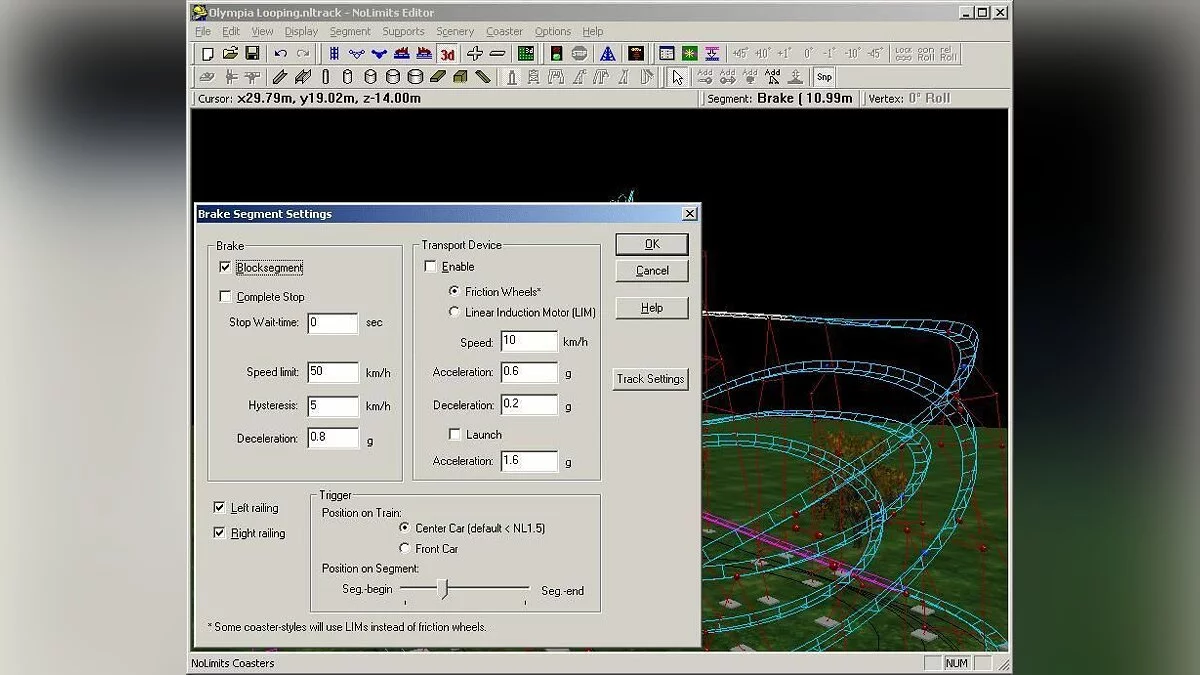Viewport: 1200px width, 675px height.
Task: Open the Edit menu
Action: [x=231, y=31]
